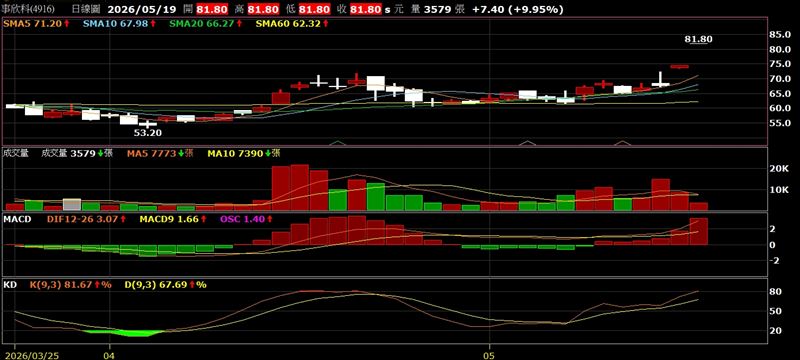Click the 60.0 price axis label
Screen dimensions: 800x360
coord(780,108)
